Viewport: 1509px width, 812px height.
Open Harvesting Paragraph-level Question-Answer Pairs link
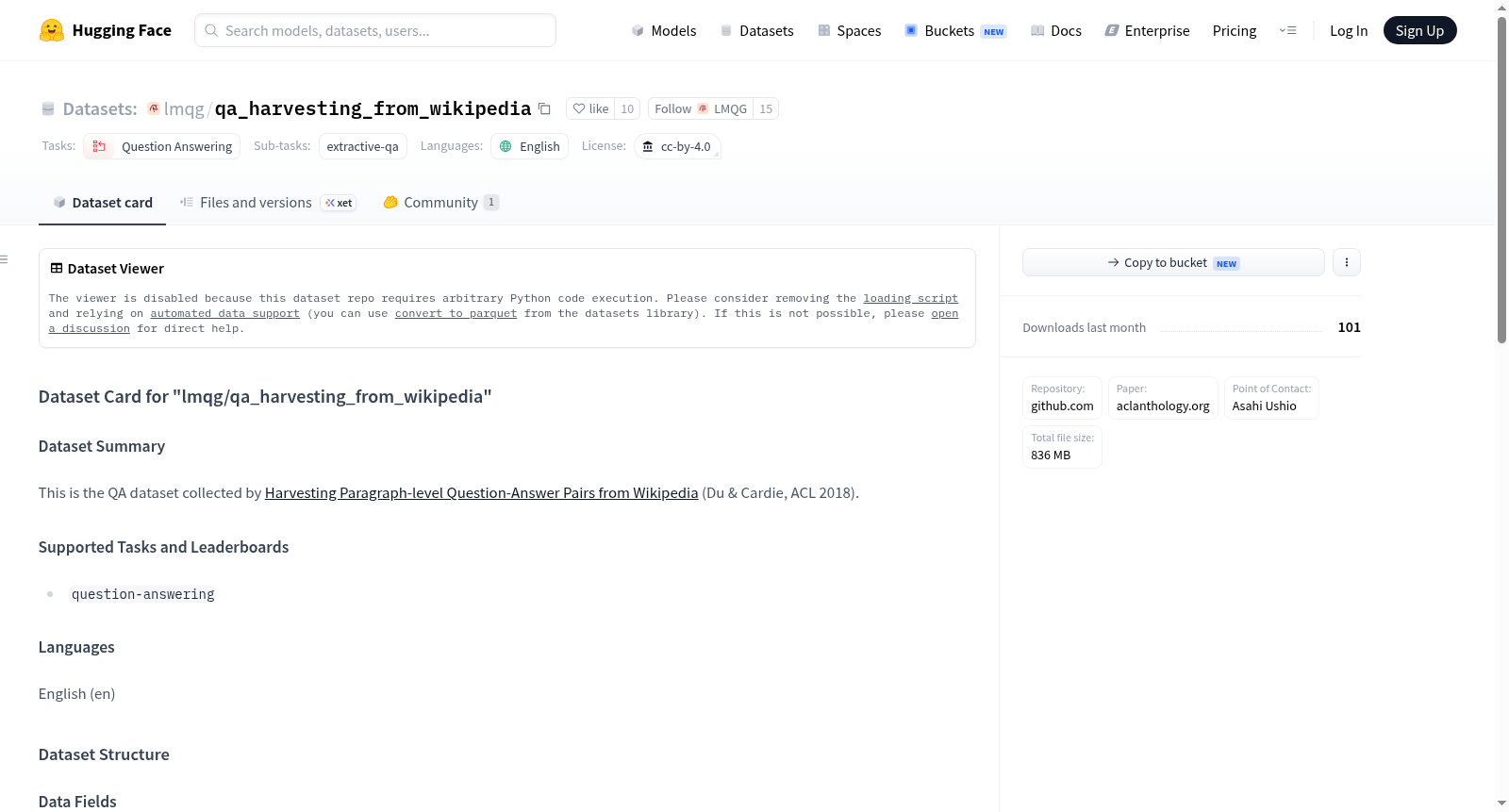[x=481, y=492]
